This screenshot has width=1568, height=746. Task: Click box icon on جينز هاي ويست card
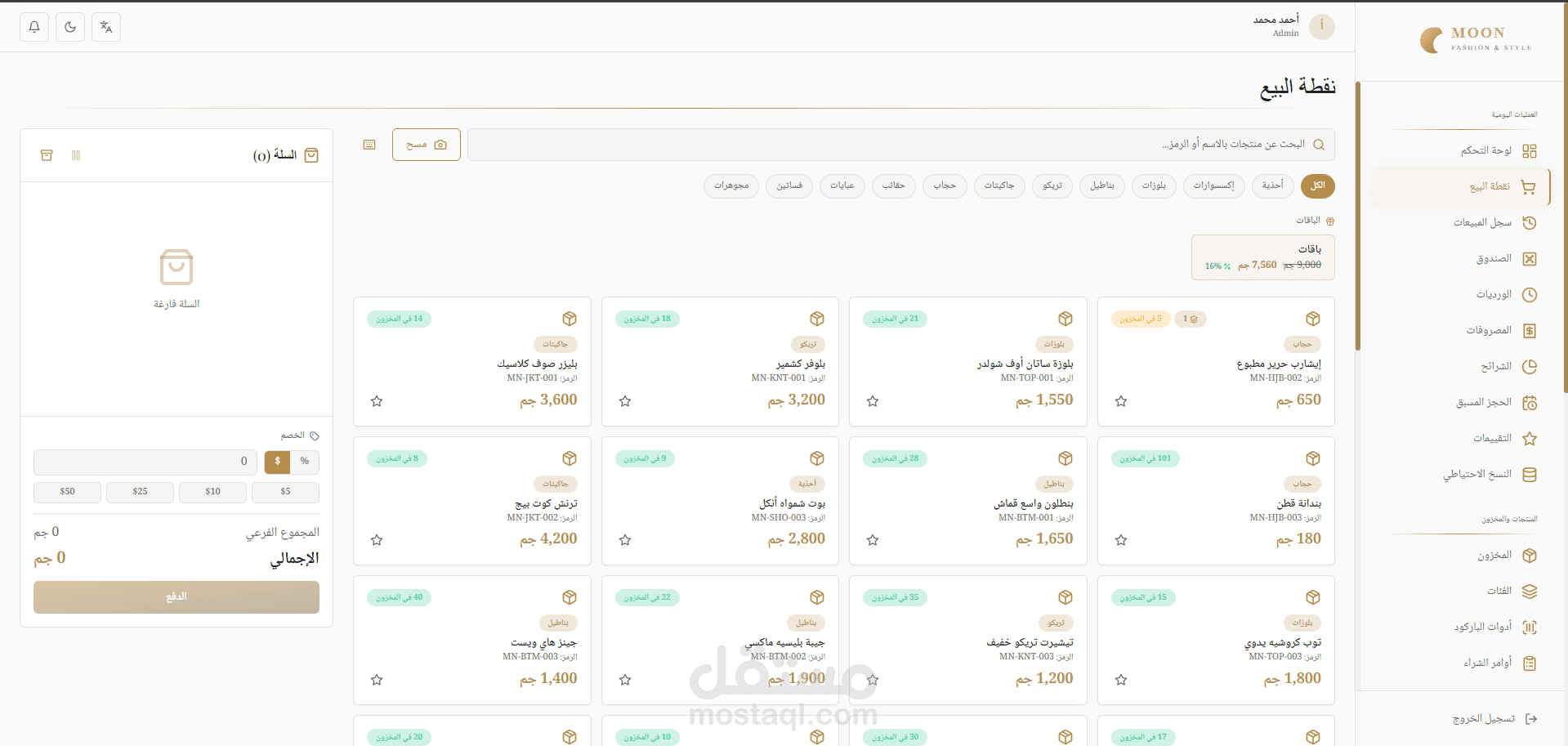point(570,597)
